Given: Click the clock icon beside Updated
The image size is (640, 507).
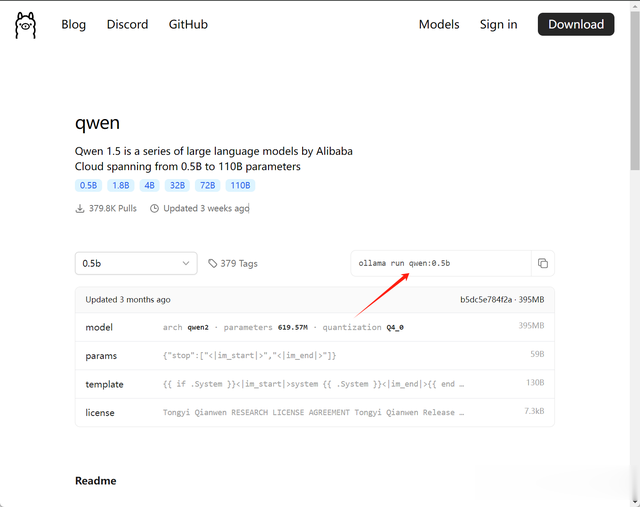Looking at the screenshot, I should [x=154, y=209].
